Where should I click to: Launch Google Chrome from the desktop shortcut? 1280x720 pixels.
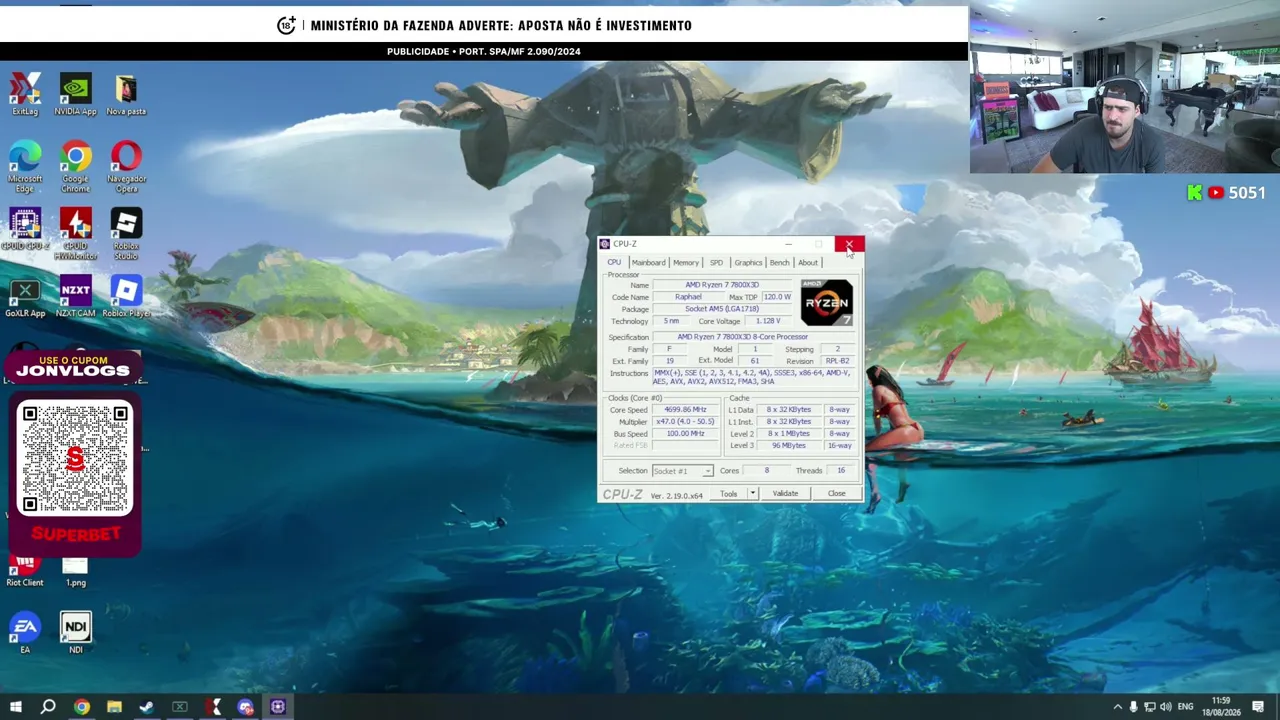pos(75,166)
